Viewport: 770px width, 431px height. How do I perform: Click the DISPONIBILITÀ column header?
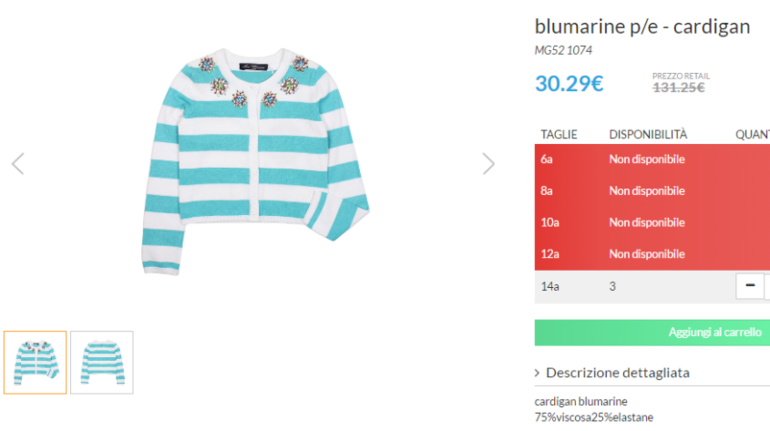tap(648, 134)
